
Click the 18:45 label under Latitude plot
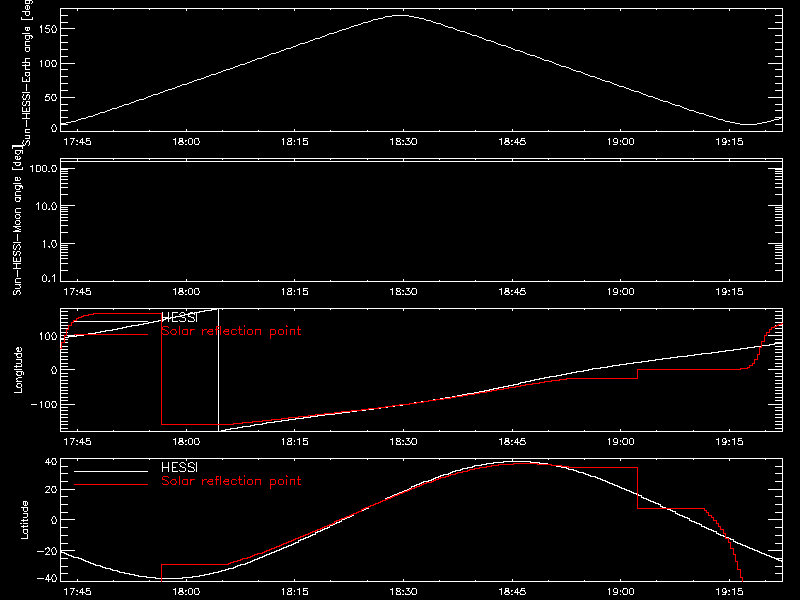512,592
